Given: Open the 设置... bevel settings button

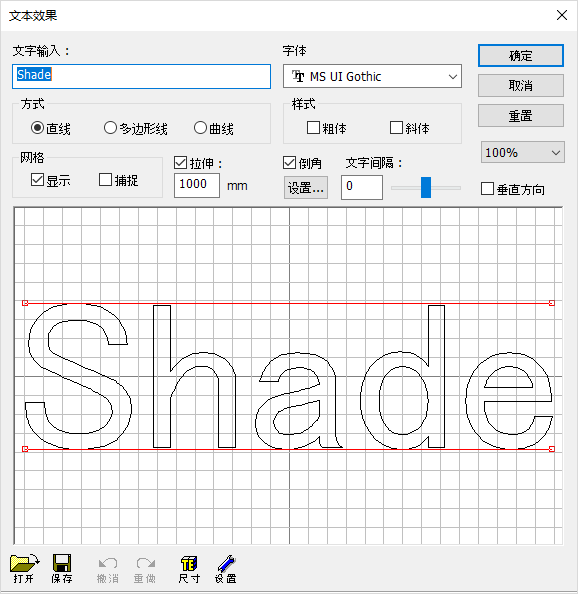Looking at the screenshot, I should (x=306, y=188).
